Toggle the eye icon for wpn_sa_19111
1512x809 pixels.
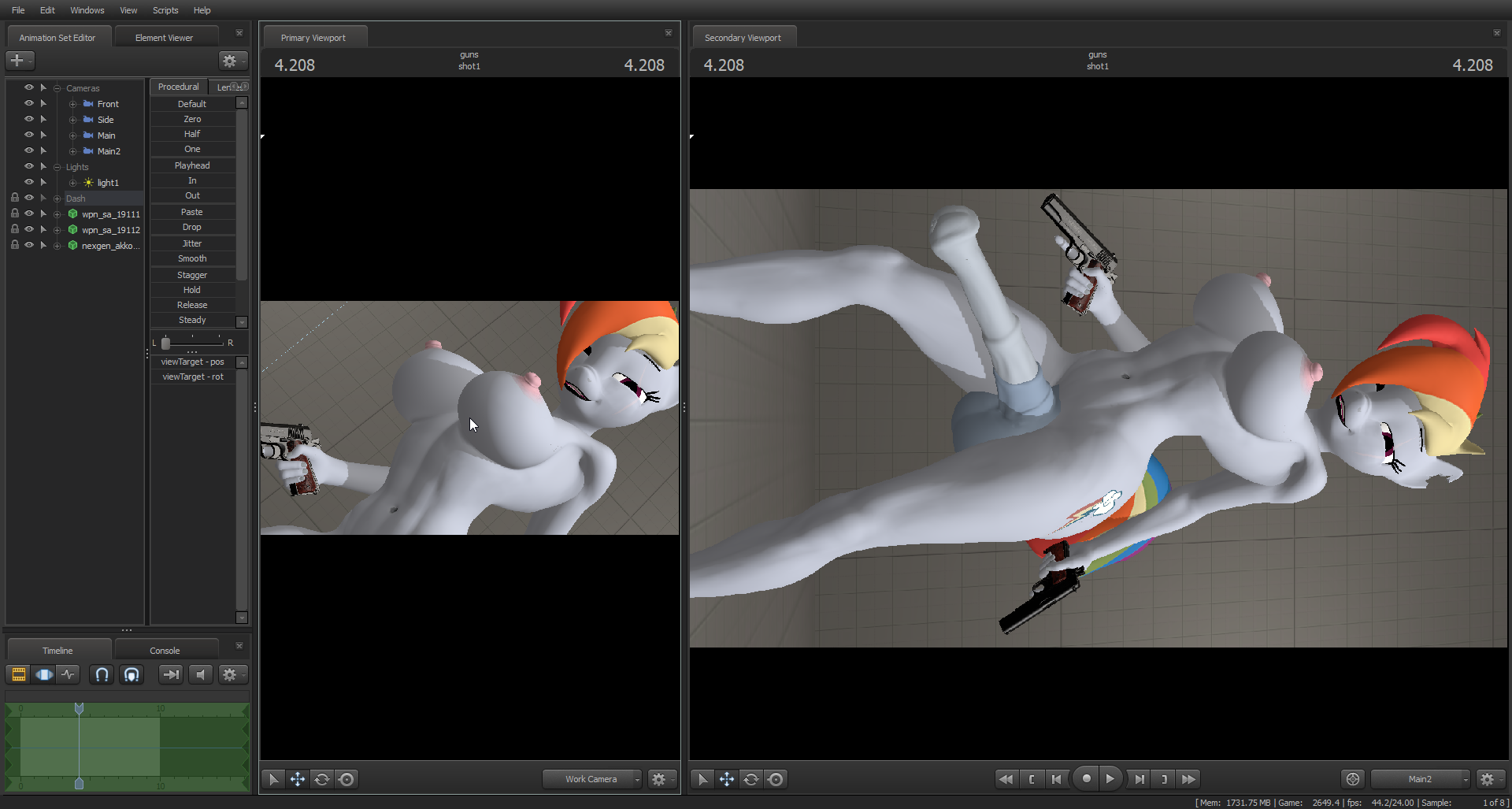point(29,213)
